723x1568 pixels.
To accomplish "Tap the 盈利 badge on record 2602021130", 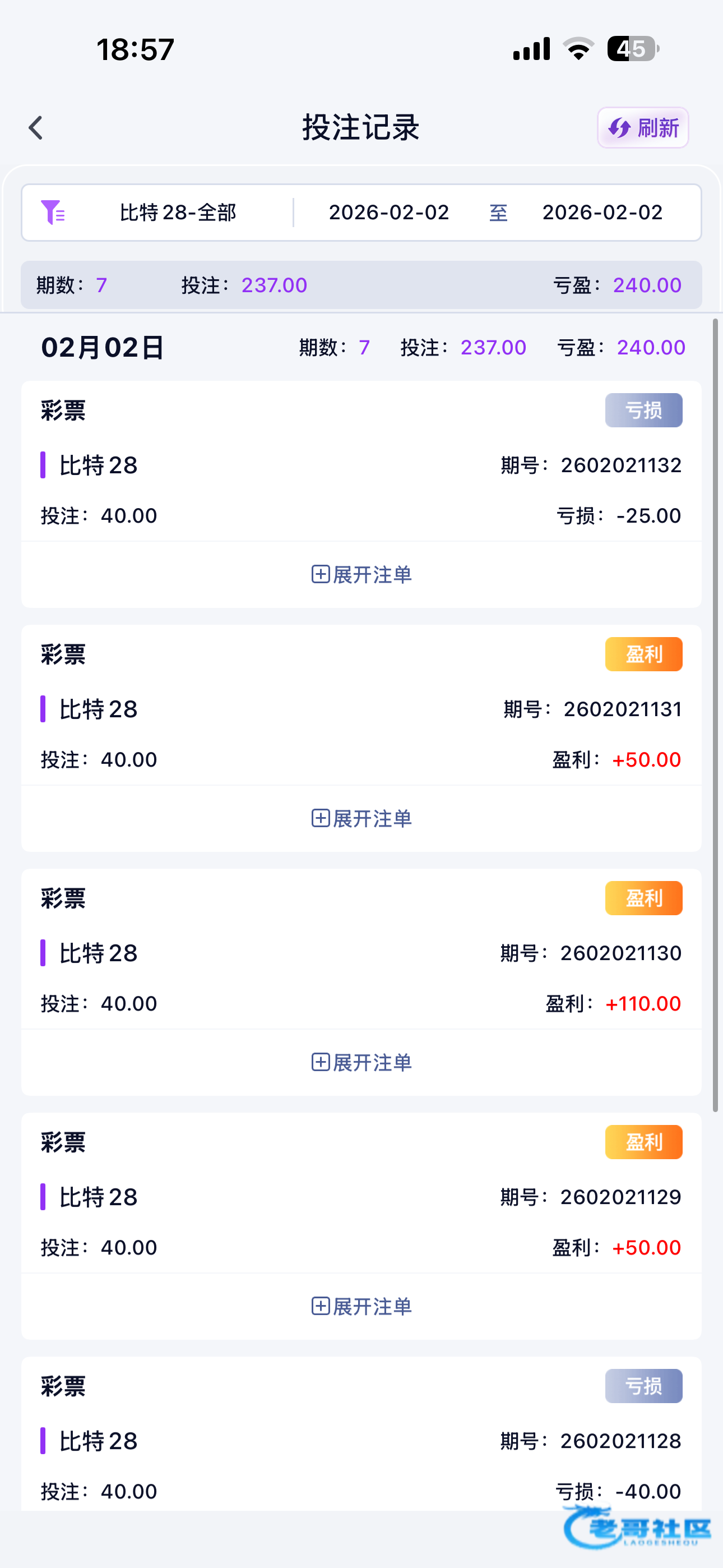I will pos(643,898).
